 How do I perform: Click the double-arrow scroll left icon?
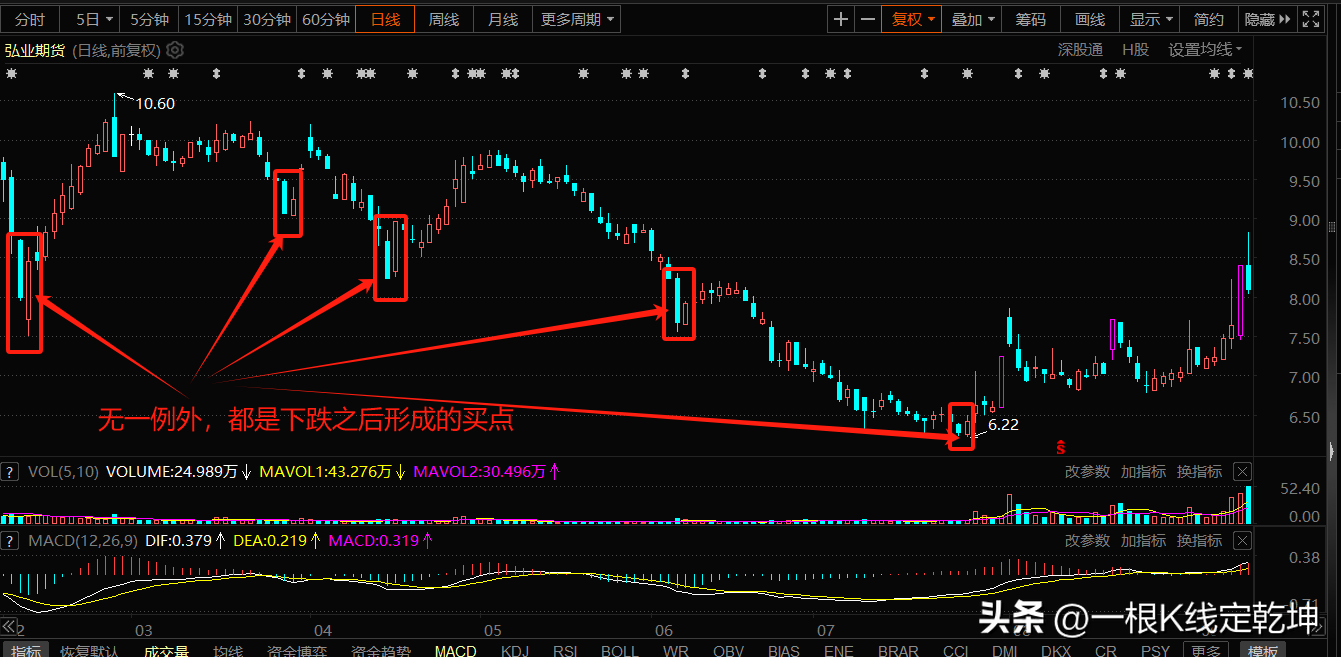pos(9,627)
